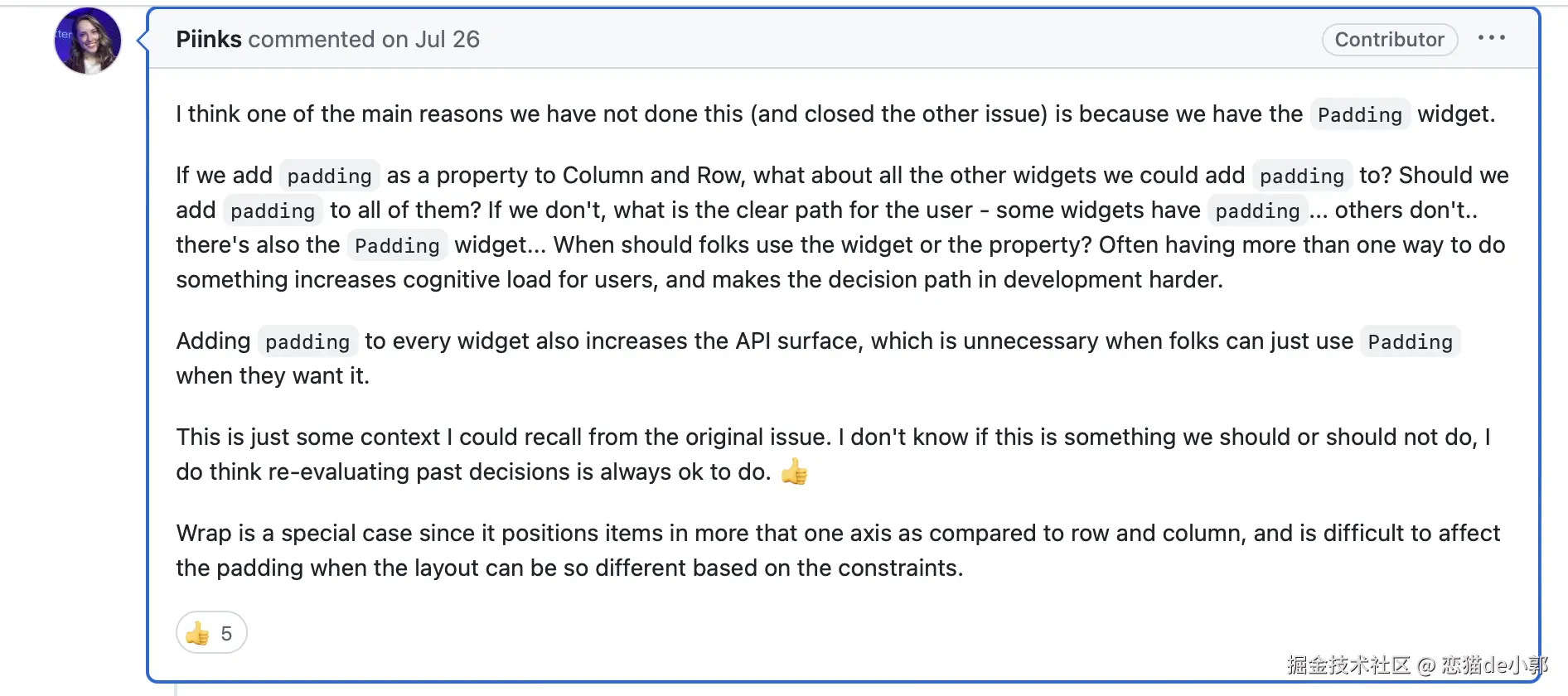Viewport: 1568px width, 696px height.
Task: Click 'padding' code tag after 'some widgets have'
Action: 1257,210
